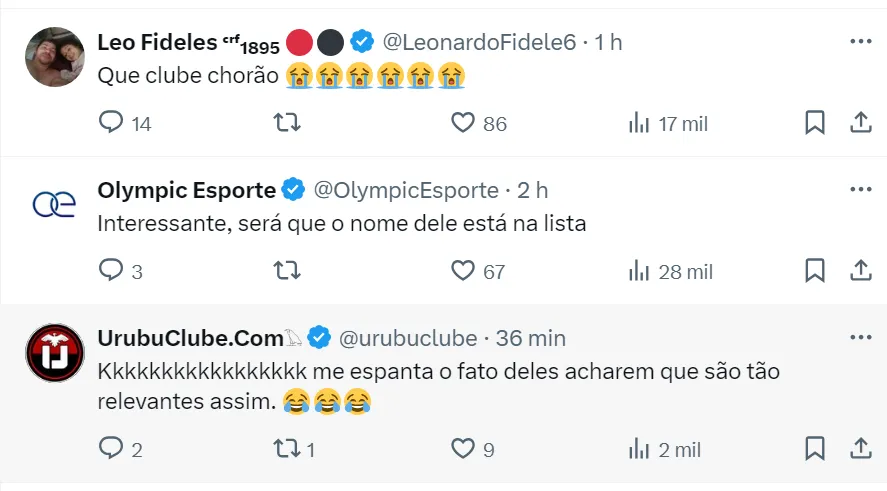Share Leo Fideles' tweet
The image size is (887, 491).
click(x=860, y=123)
